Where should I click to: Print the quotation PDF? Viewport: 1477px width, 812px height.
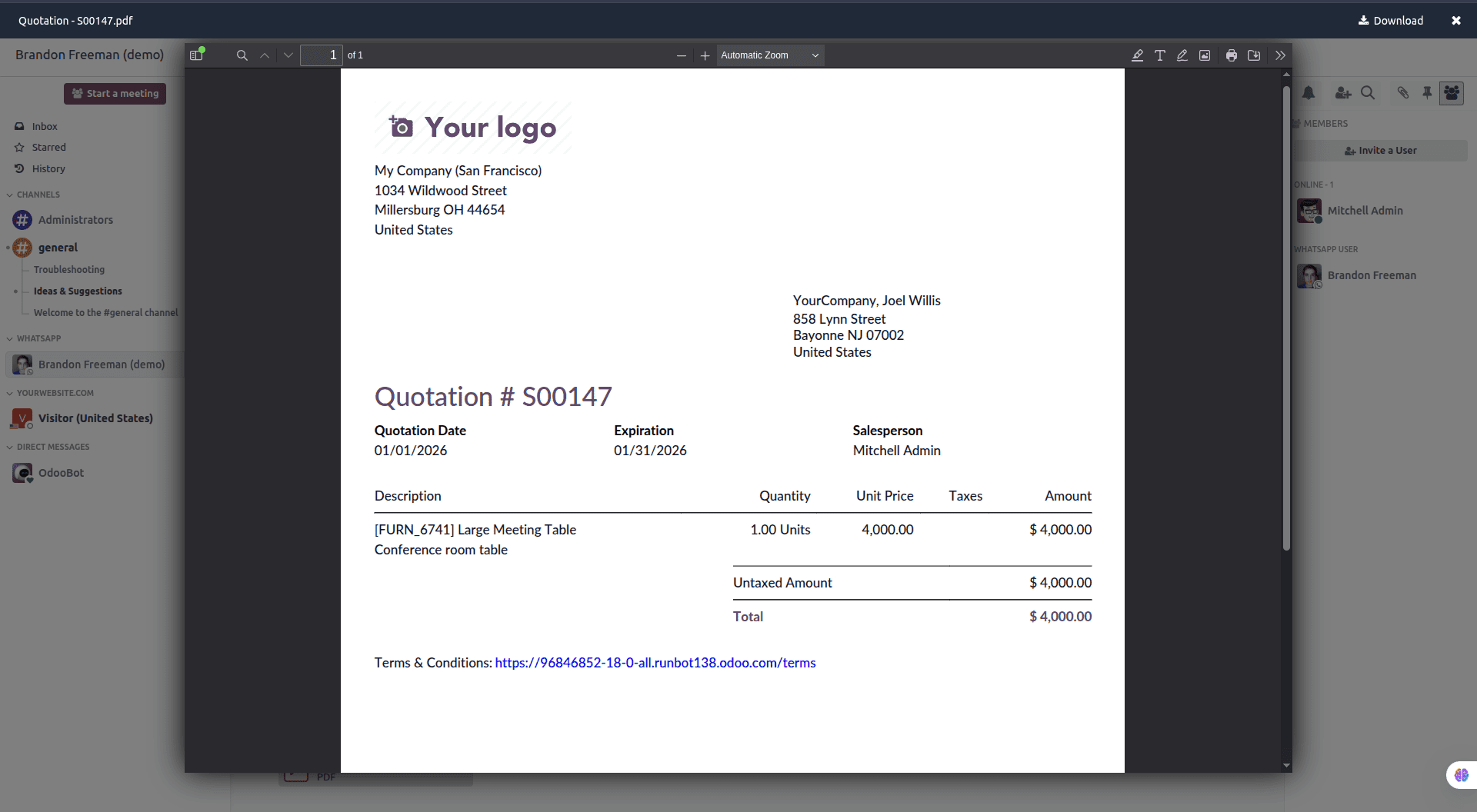1232,55
